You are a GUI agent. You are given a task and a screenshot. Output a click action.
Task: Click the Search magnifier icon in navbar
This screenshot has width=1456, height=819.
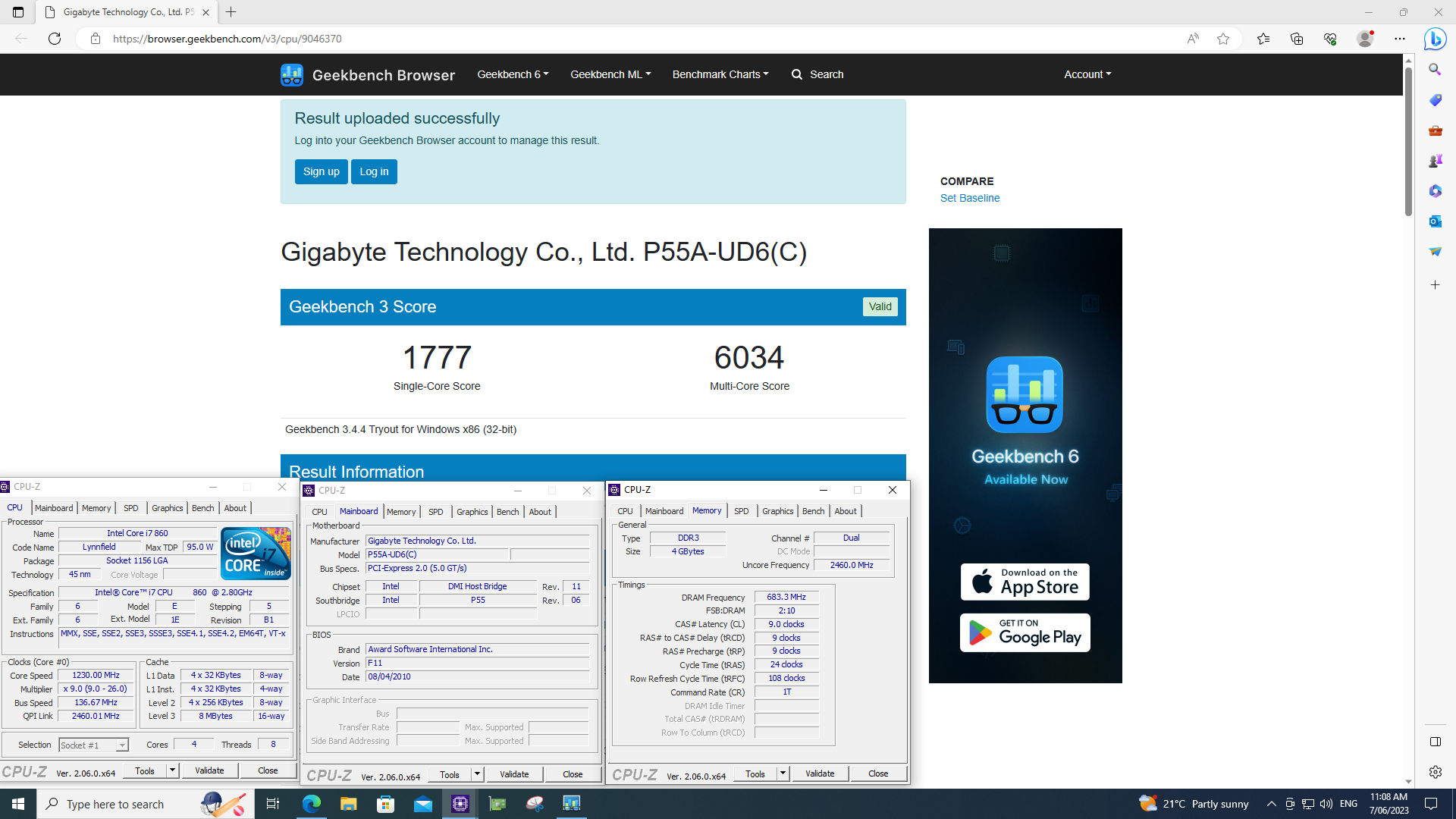[797, 74]
